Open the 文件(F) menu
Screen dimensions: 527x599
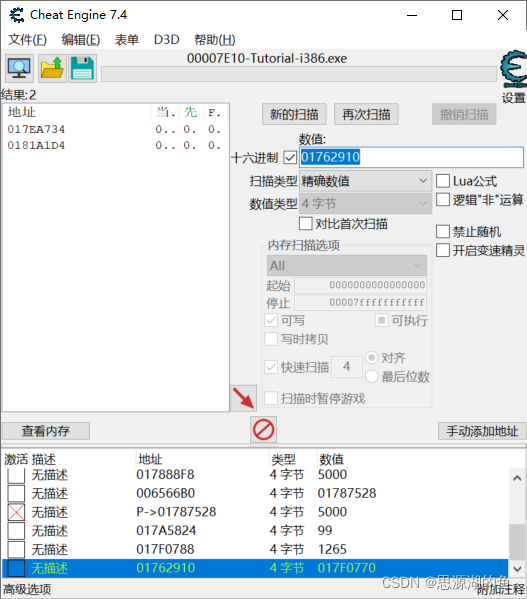click(27, 39)
